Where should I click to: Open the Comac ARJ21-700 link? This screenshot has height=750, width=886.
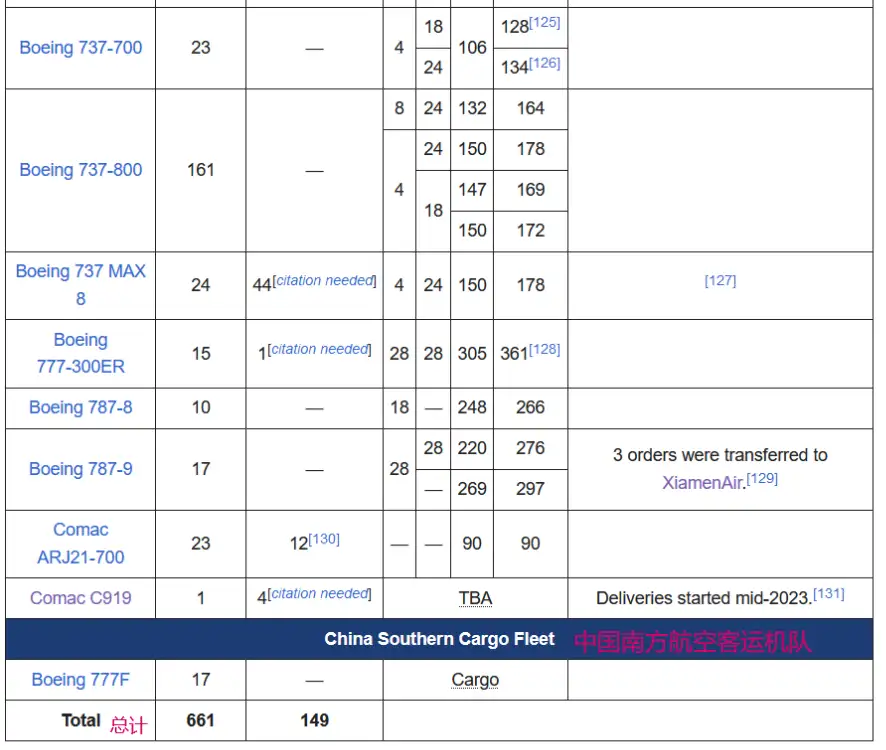click(x=81, y=544)
